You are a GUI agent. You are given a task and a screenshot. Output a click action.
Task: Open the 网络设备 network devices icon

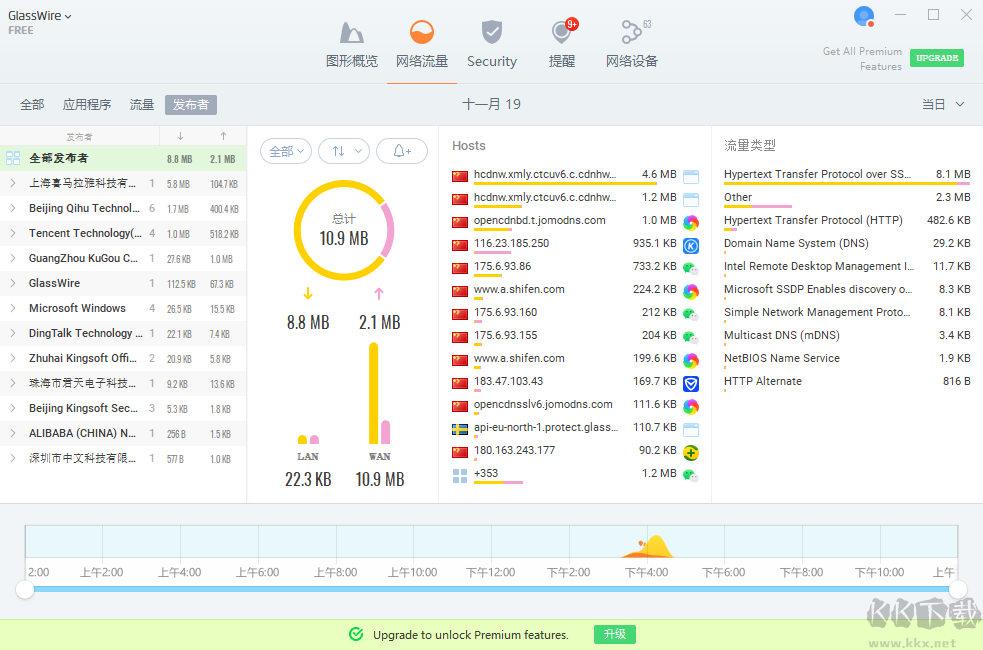tap(631, 34)
